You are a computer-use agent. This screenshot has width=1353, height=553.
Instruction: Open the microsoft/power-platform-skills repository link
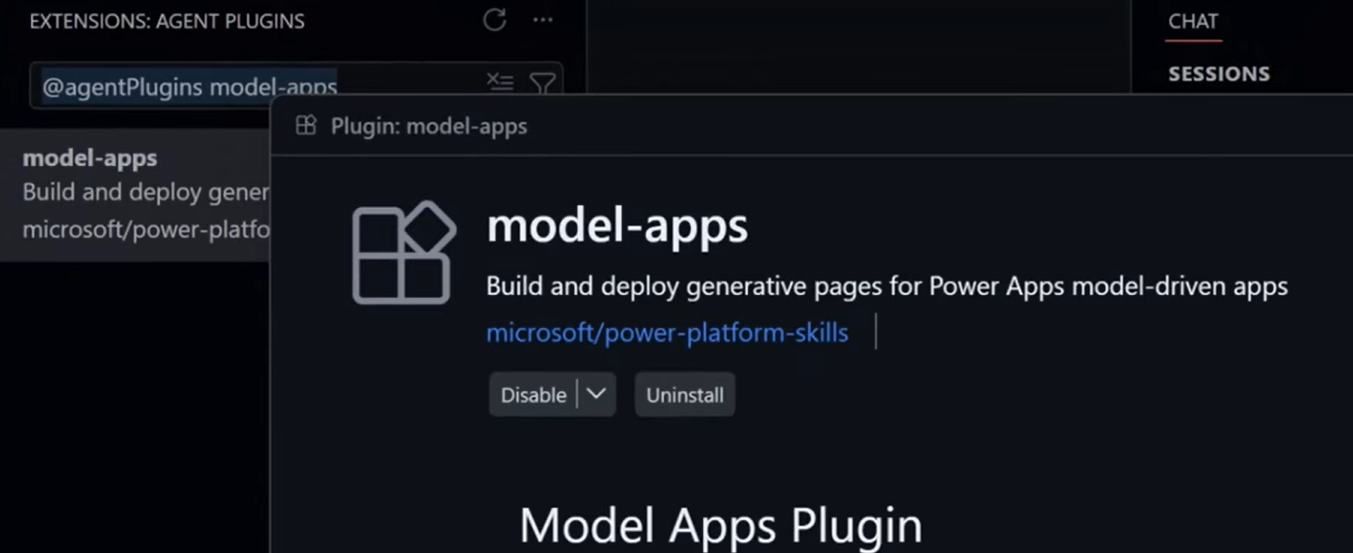(667, 333)
